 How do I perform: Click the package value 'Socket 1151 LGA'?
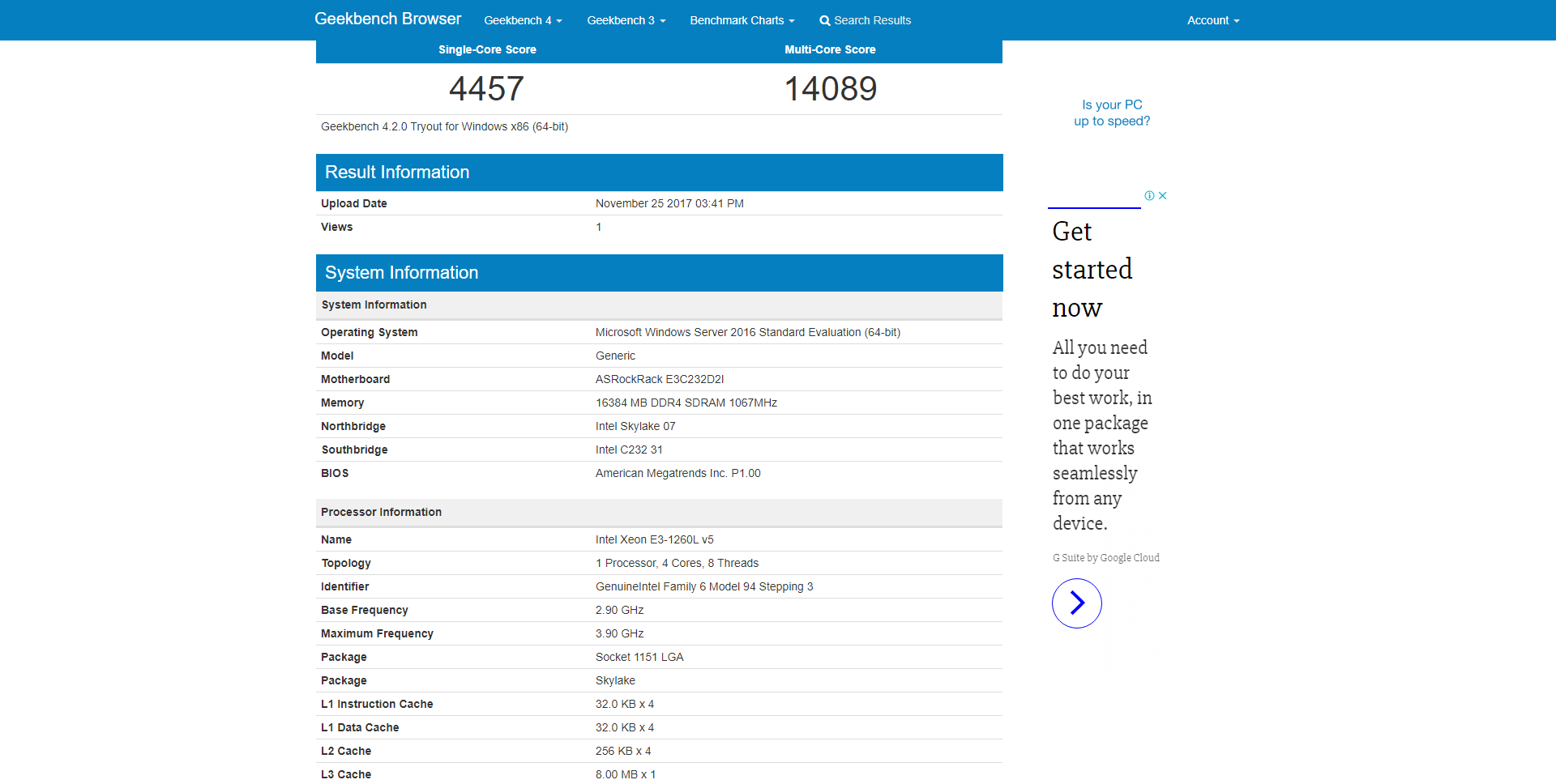pyautogui.click(x=639, y=657)
